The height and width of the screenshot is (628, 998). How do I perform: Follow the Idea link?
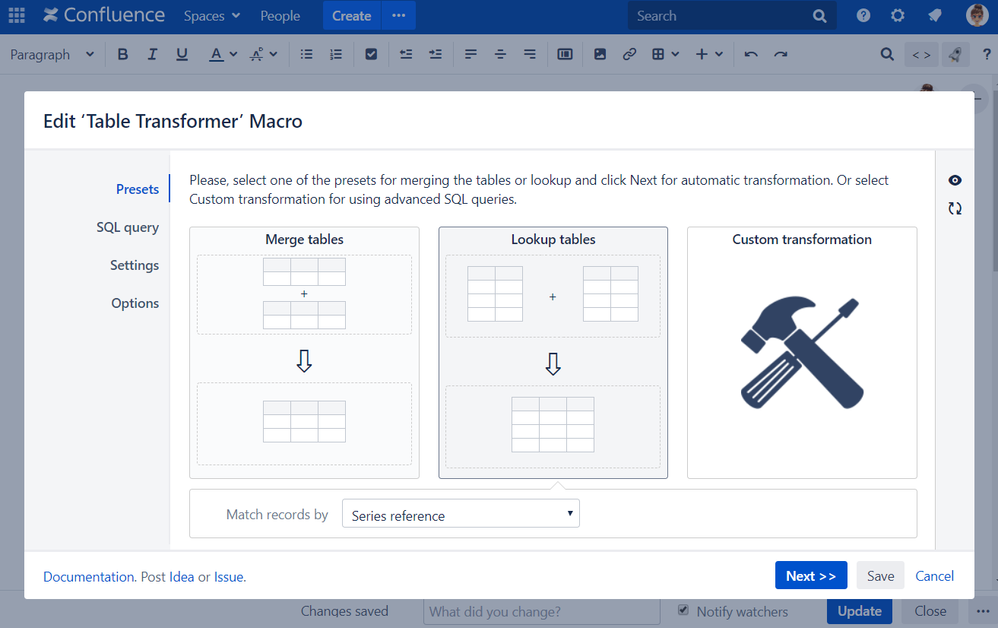pyautogui.click(x=181, y=576)
